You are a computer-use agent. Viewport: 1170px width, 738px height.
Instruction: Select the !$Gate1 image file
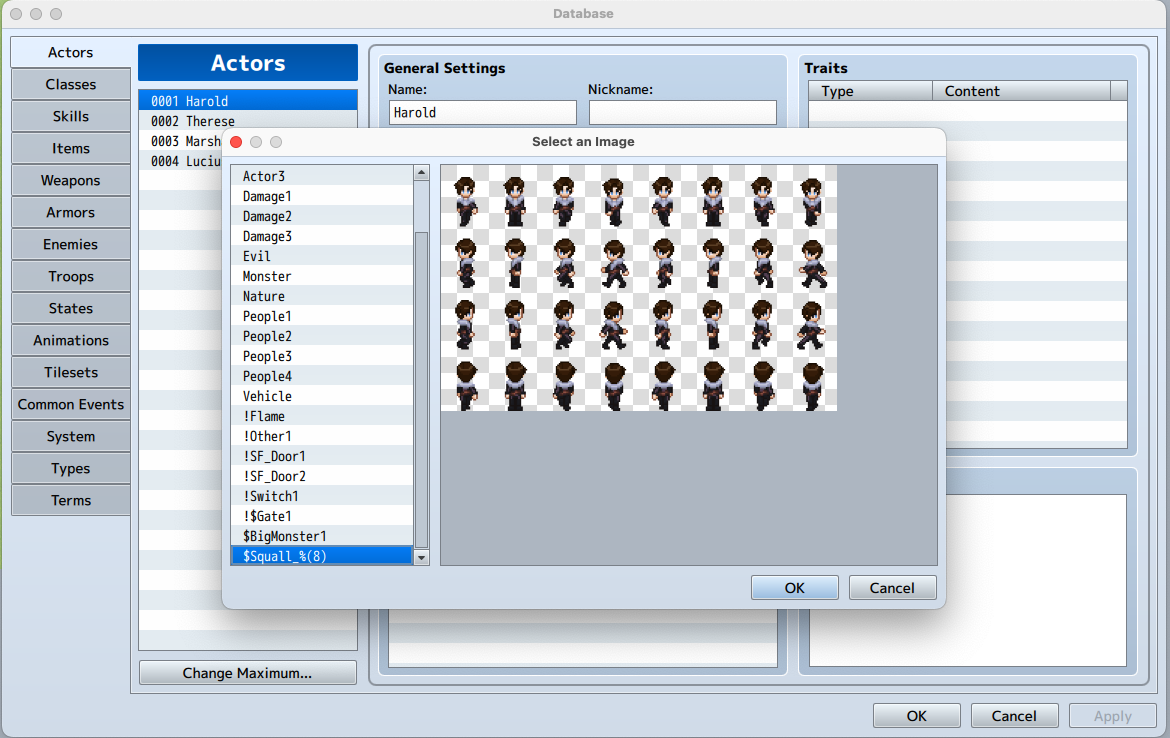point(322,516)
